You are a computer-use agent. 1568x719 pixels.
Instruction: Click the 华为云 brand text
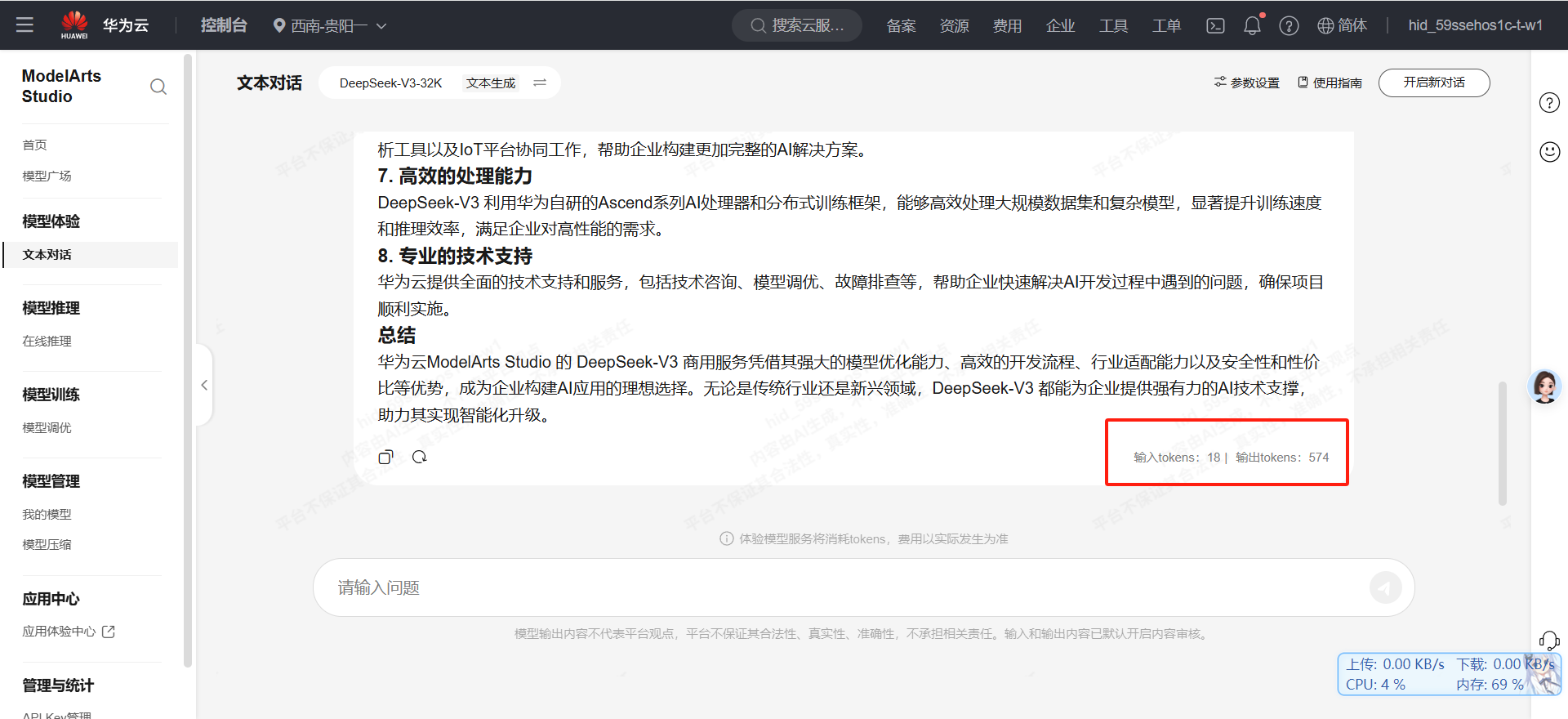[126, 25]
